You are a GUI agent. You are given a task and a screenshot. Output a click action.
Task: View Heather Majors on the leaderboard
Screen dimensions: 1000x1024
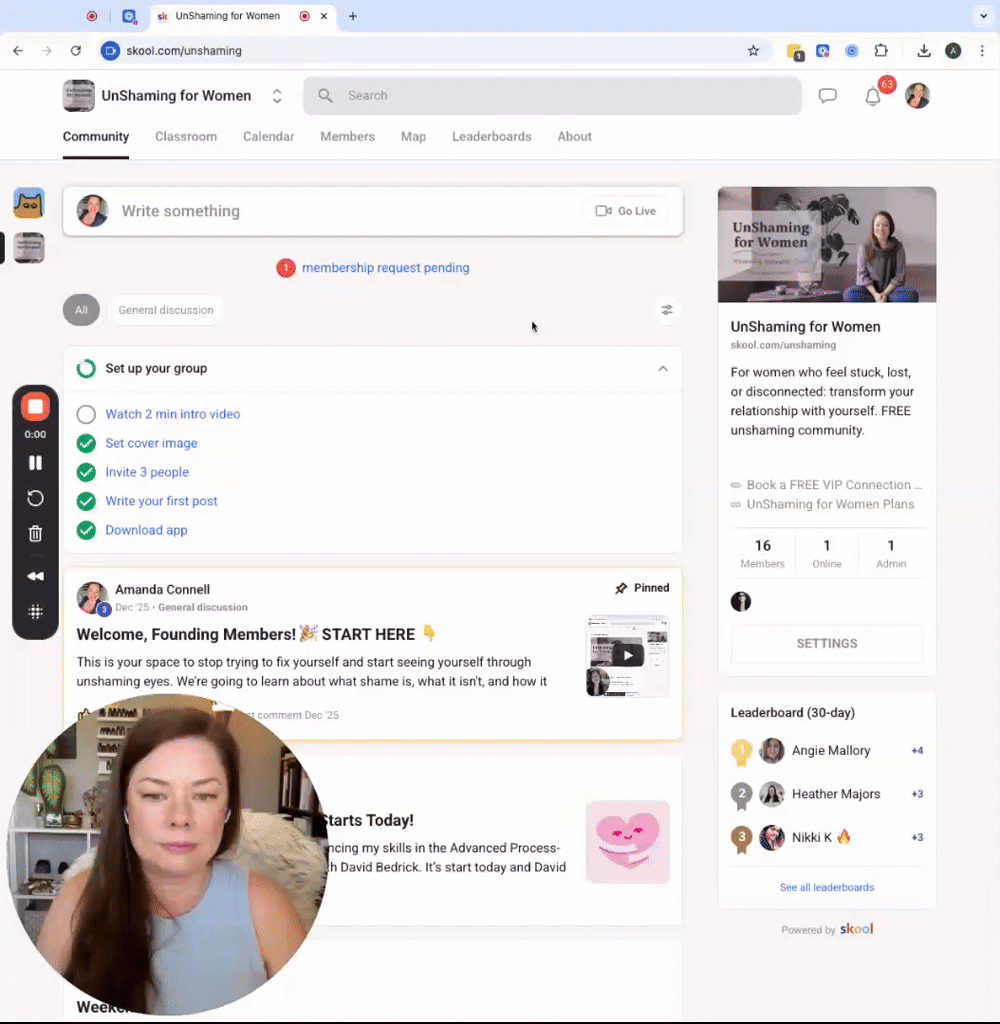[836, 794]
